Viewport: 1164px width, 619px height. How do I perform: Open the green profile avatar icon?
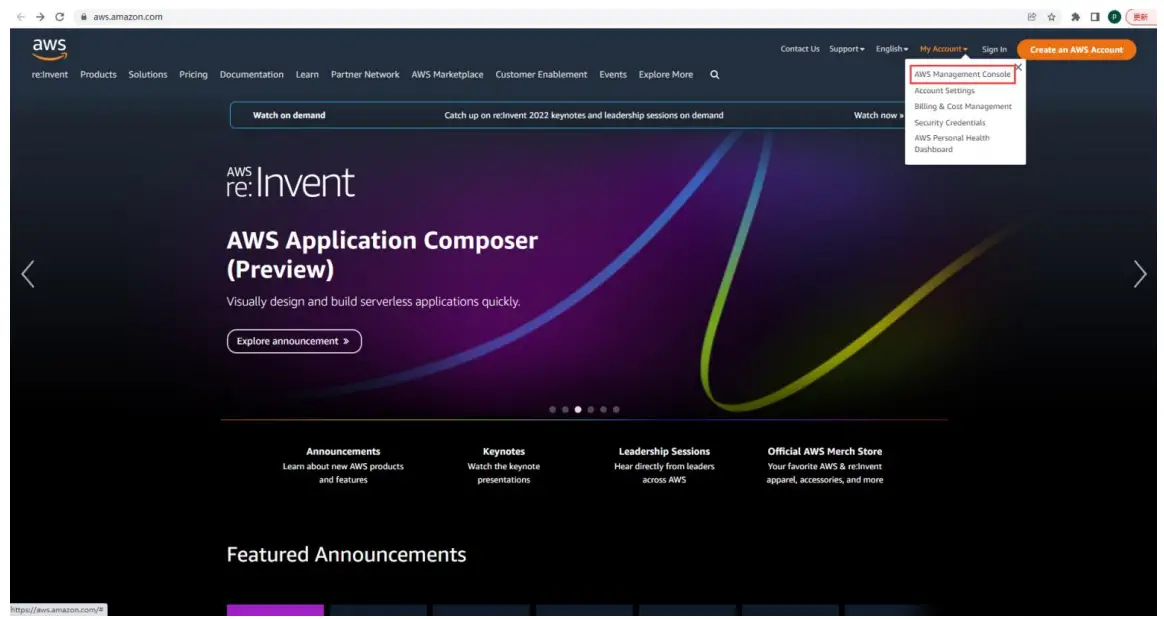(1114, 17)
